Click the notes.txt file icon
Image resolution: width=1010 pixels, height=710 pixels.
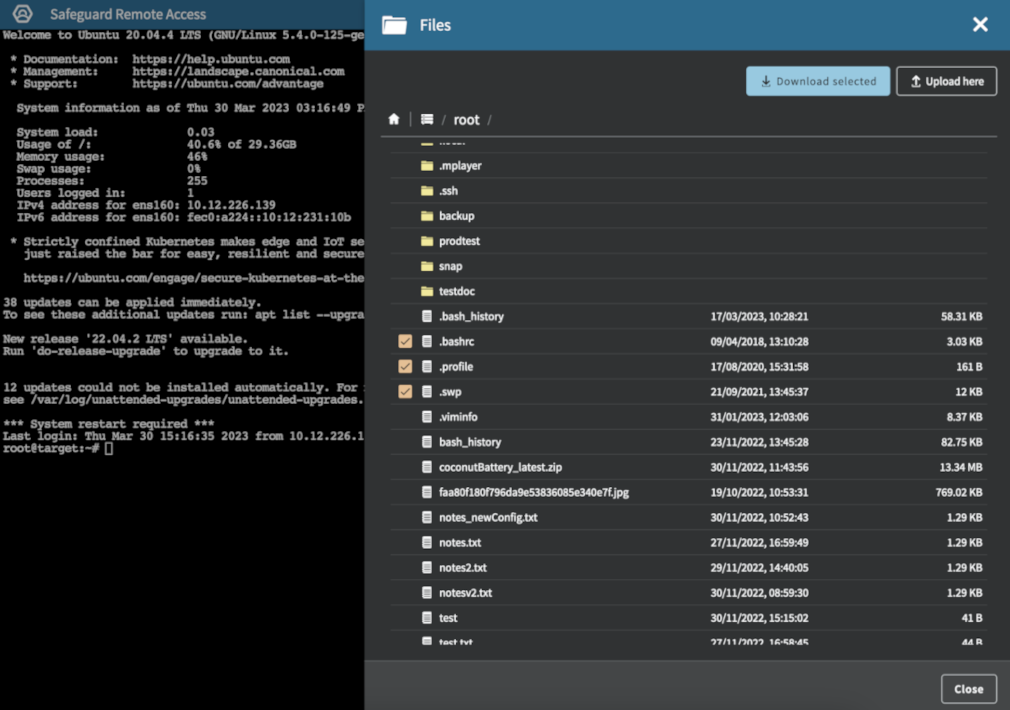pos(426,542)
